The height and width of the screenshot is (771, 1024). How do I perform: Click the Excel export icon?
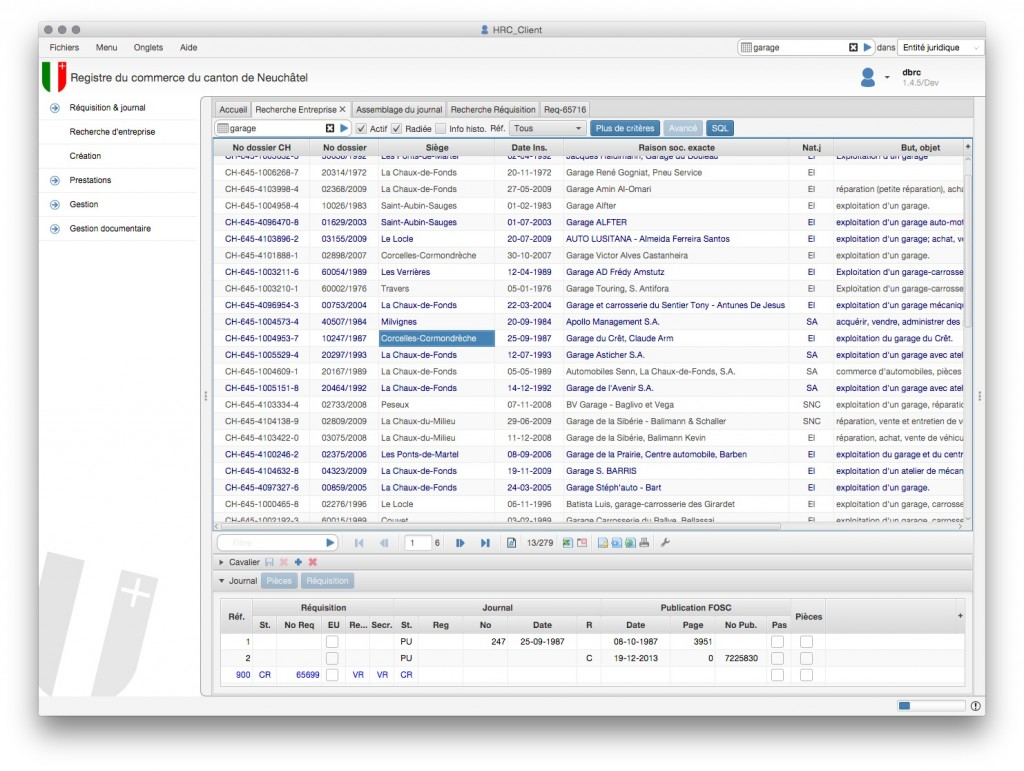point(568,543)
